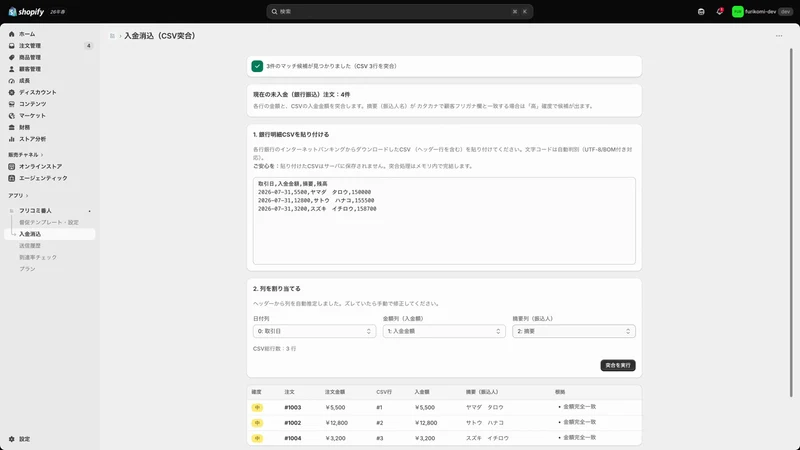This screenshot has height=450, width=800.
Task: Expand the 販売チャネル section
Action: [x=26, y=155]
